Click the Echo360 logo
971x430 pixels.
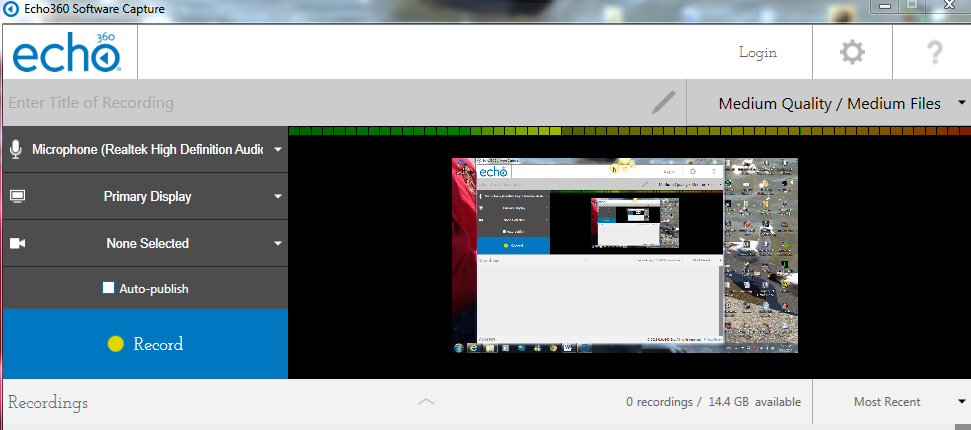(x=66, y=52)
